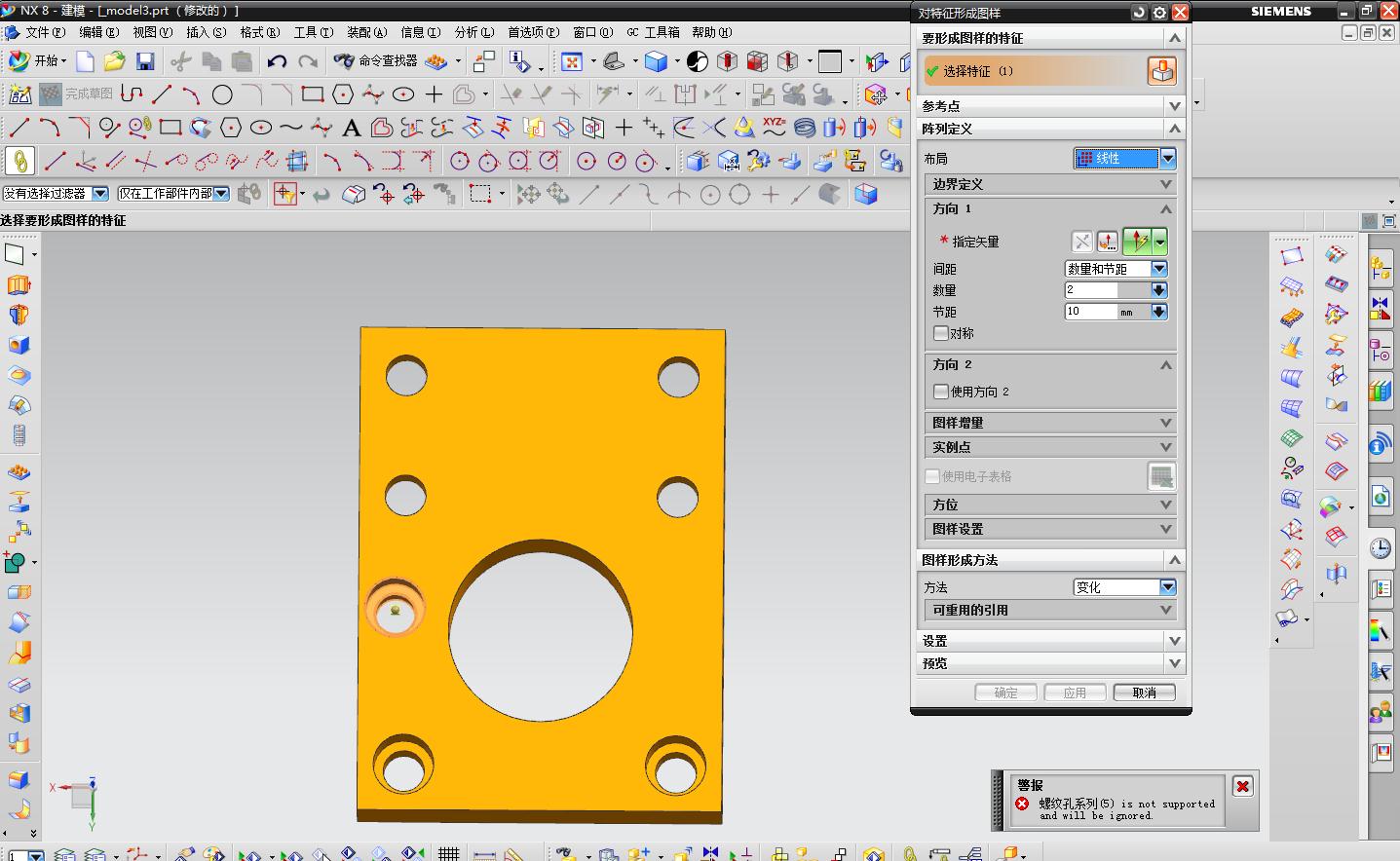Collapse the 方向 1 section

pyautogui.click(x=1050, y=208)
